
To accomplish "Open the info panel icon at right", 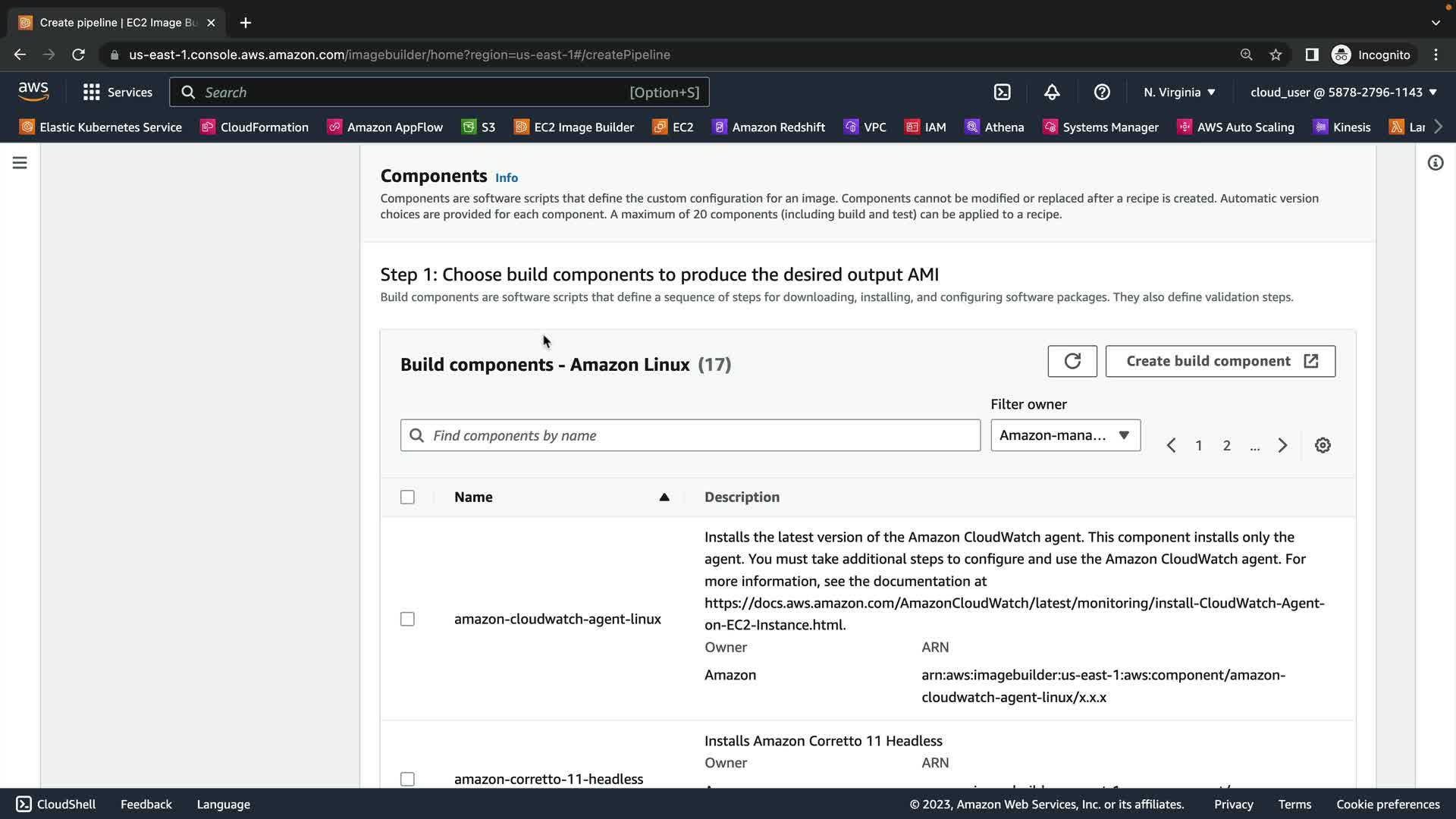I will 1435,163.
